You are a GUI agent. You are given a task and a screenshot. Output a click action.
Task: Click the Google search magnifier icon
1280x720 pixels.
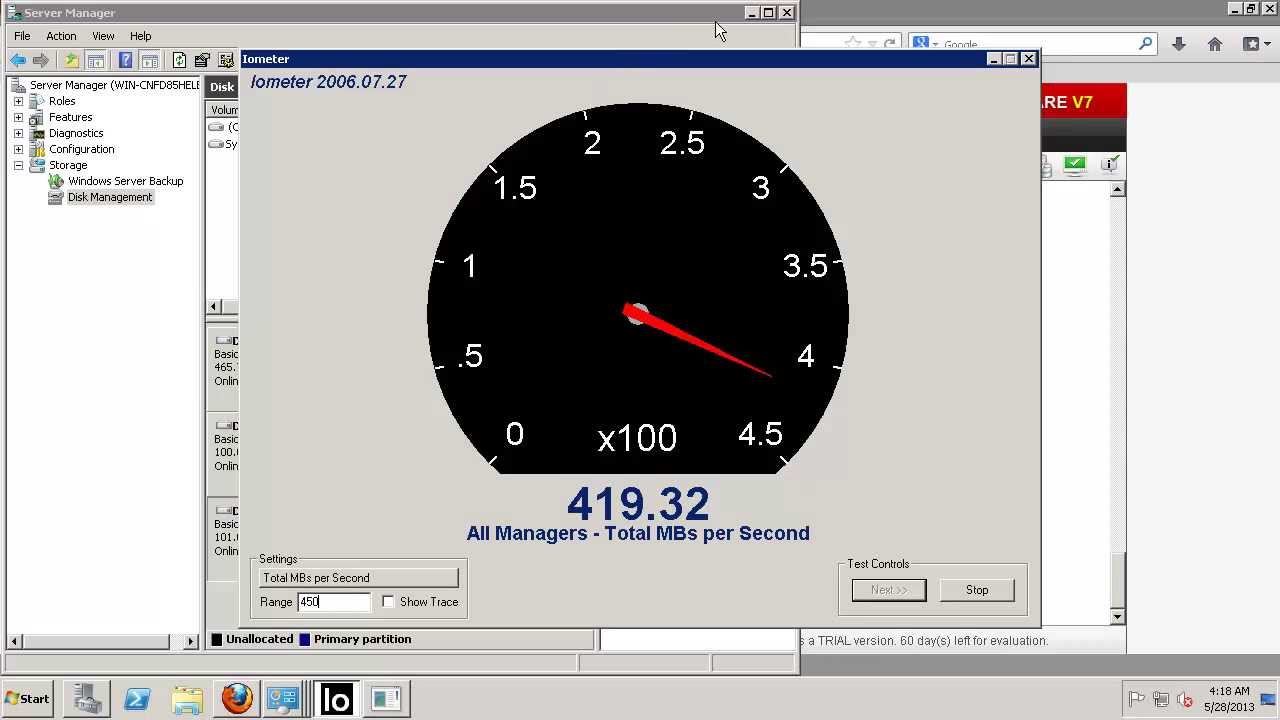1145,44
